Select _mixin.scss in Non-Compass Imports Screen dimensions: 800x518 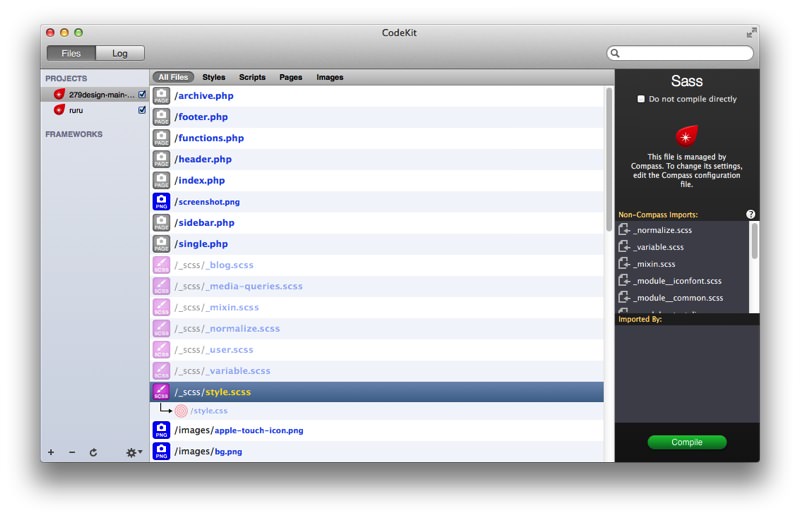pos(654,264)
